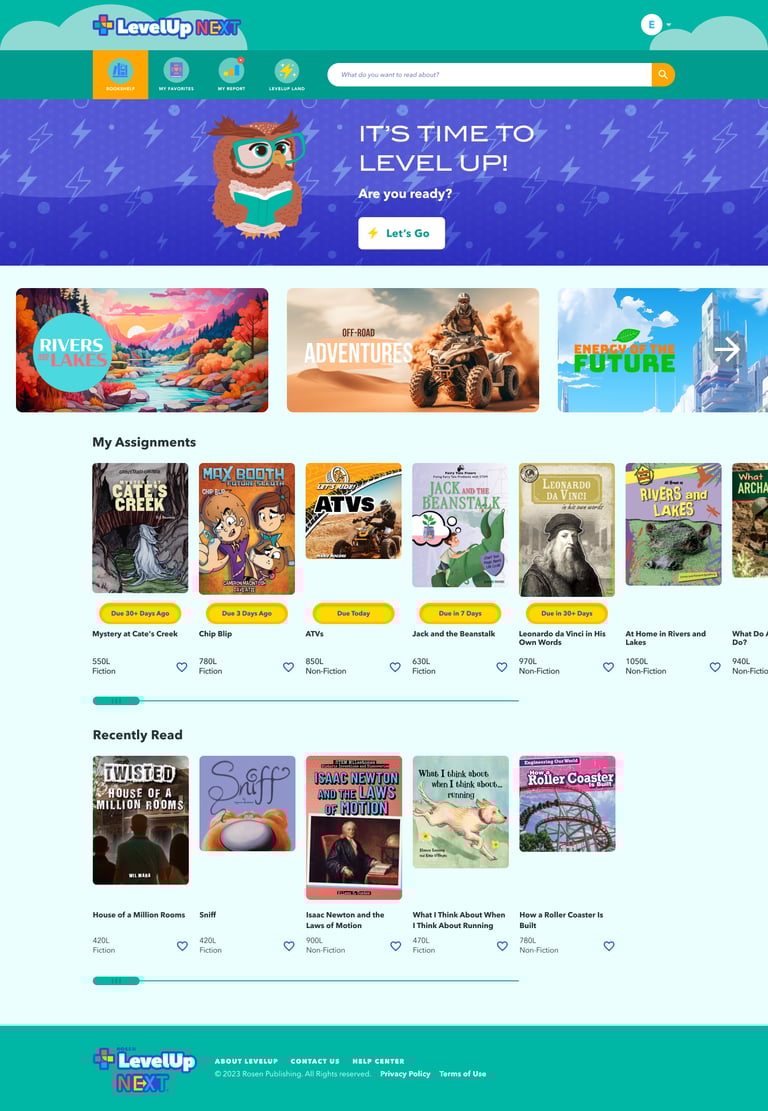Expand the user profile E dropdown

coord(656,25)
